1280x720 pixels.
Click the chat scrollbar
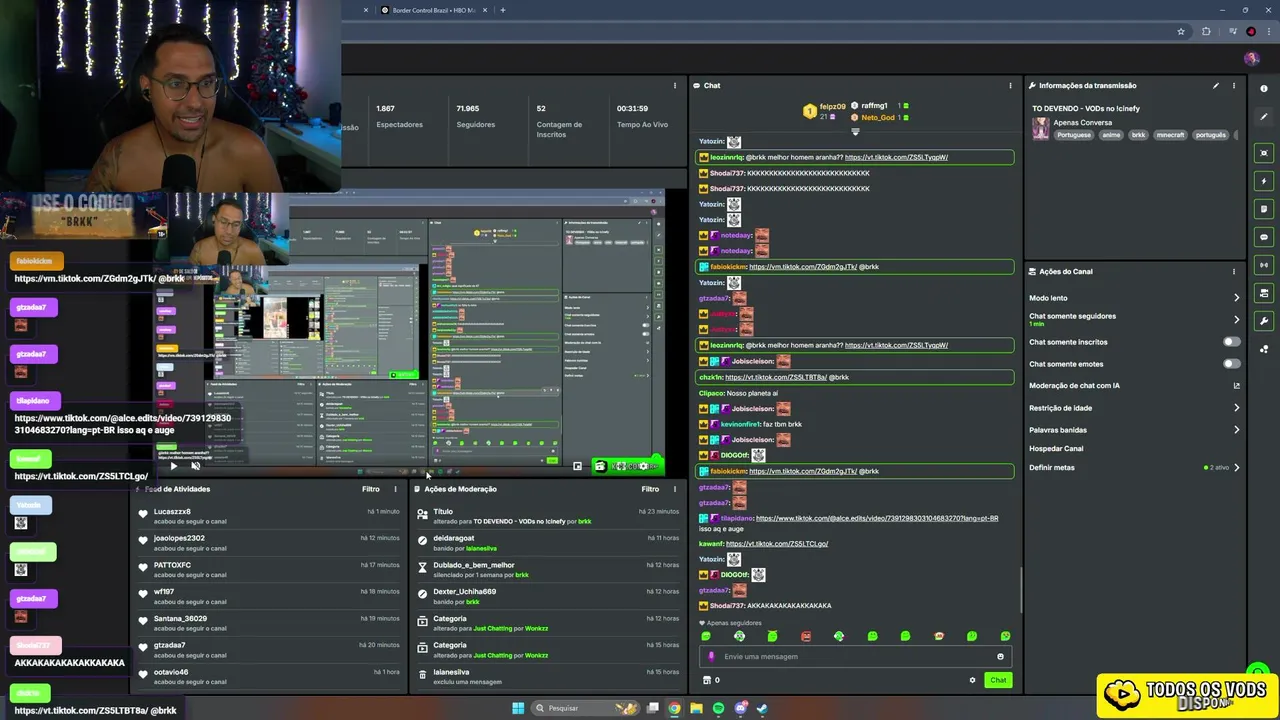(x=1020, y=590)
